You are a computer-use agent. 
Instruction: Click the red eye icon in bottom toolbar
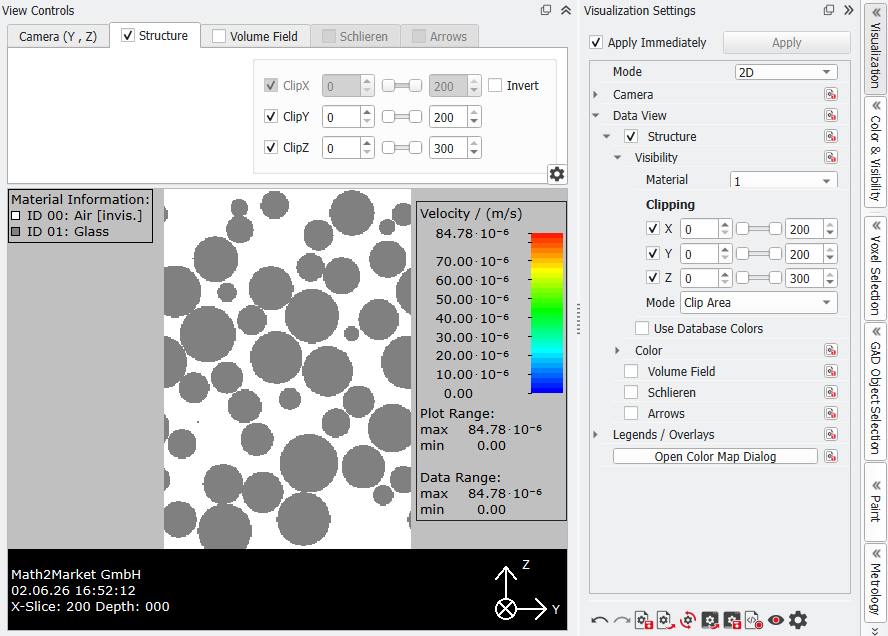point(776,621)
